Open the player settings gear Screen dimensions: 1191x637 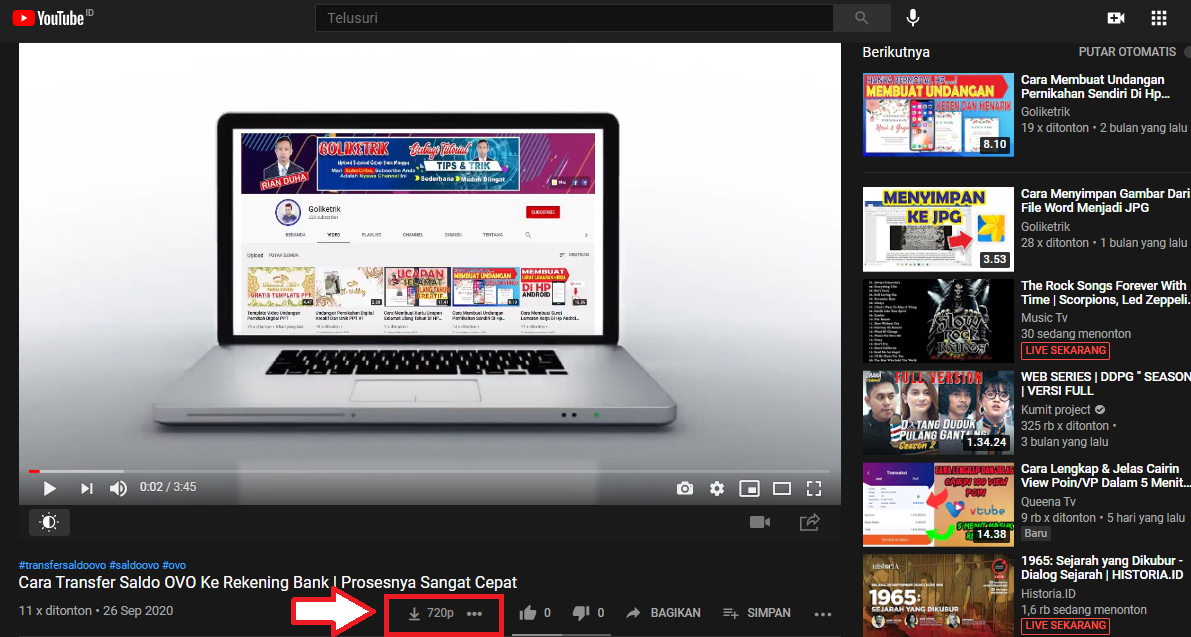717,488
